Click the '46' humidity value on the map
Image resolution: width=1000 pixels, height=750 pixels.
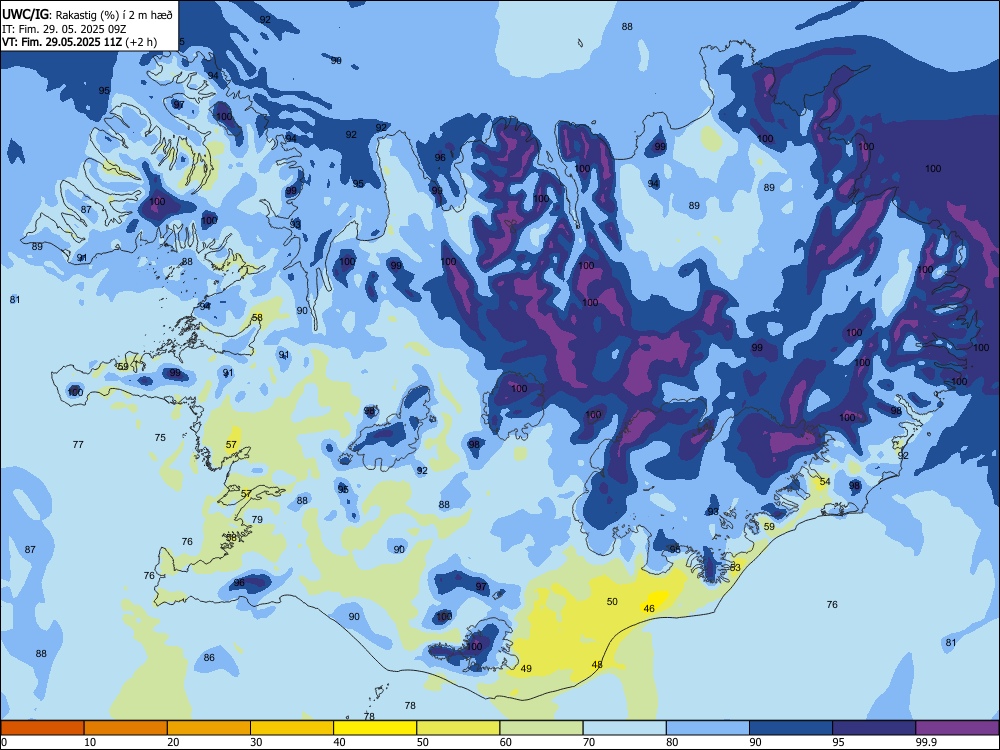click(x=649, y=608)
